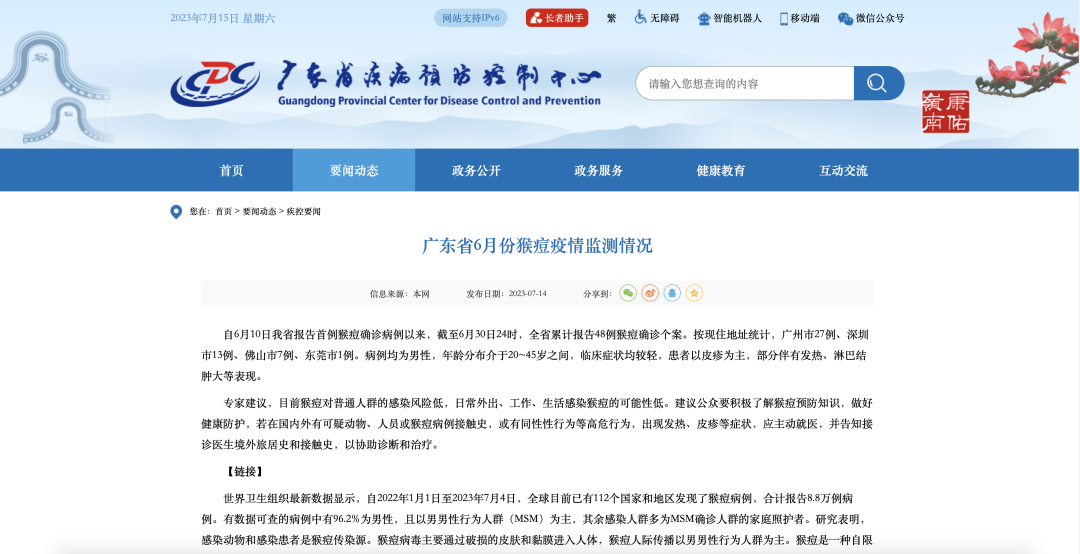Open the 移动端 mobile version
The image size is (1080, 554).
(800, 19)
